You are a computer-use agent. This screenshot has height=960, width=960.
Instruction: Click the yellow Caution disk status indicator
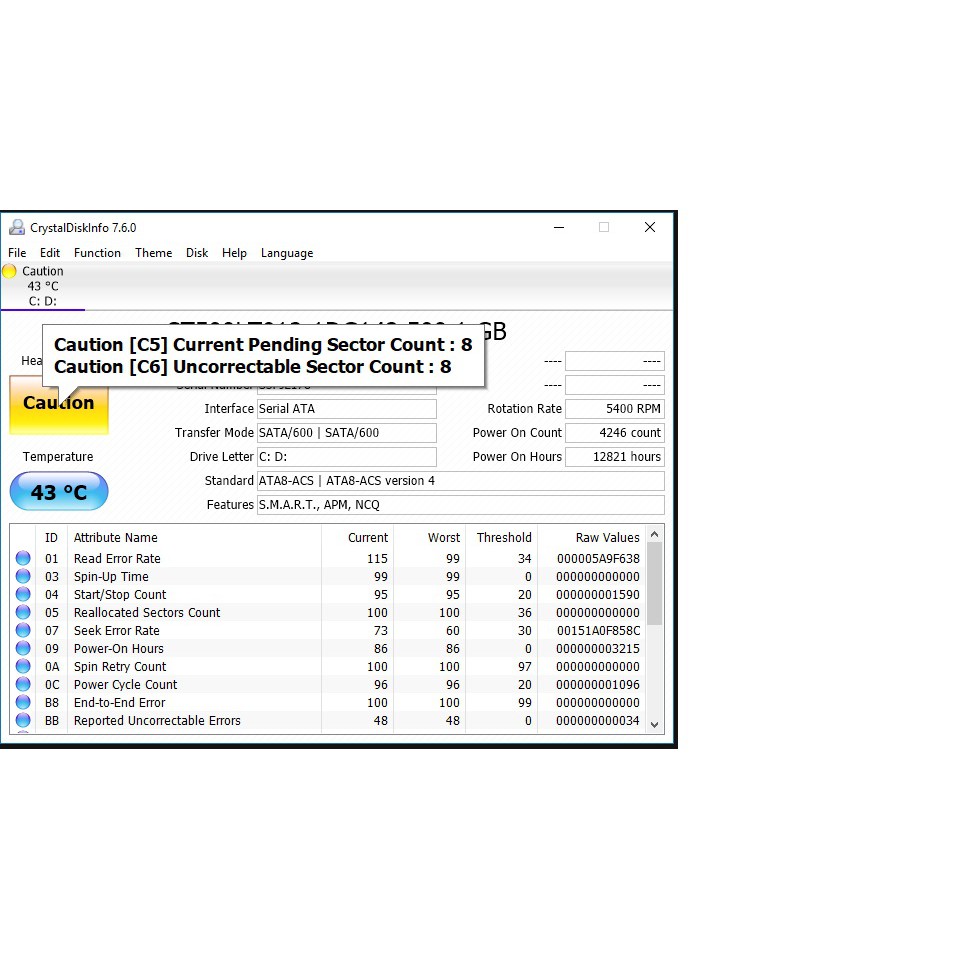click(x=10, y=271)
